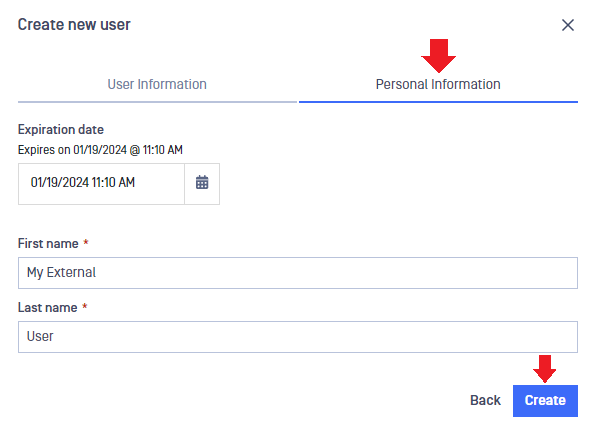Click the Create button
The image size is (593, 430).
click(x=545, y=401)
